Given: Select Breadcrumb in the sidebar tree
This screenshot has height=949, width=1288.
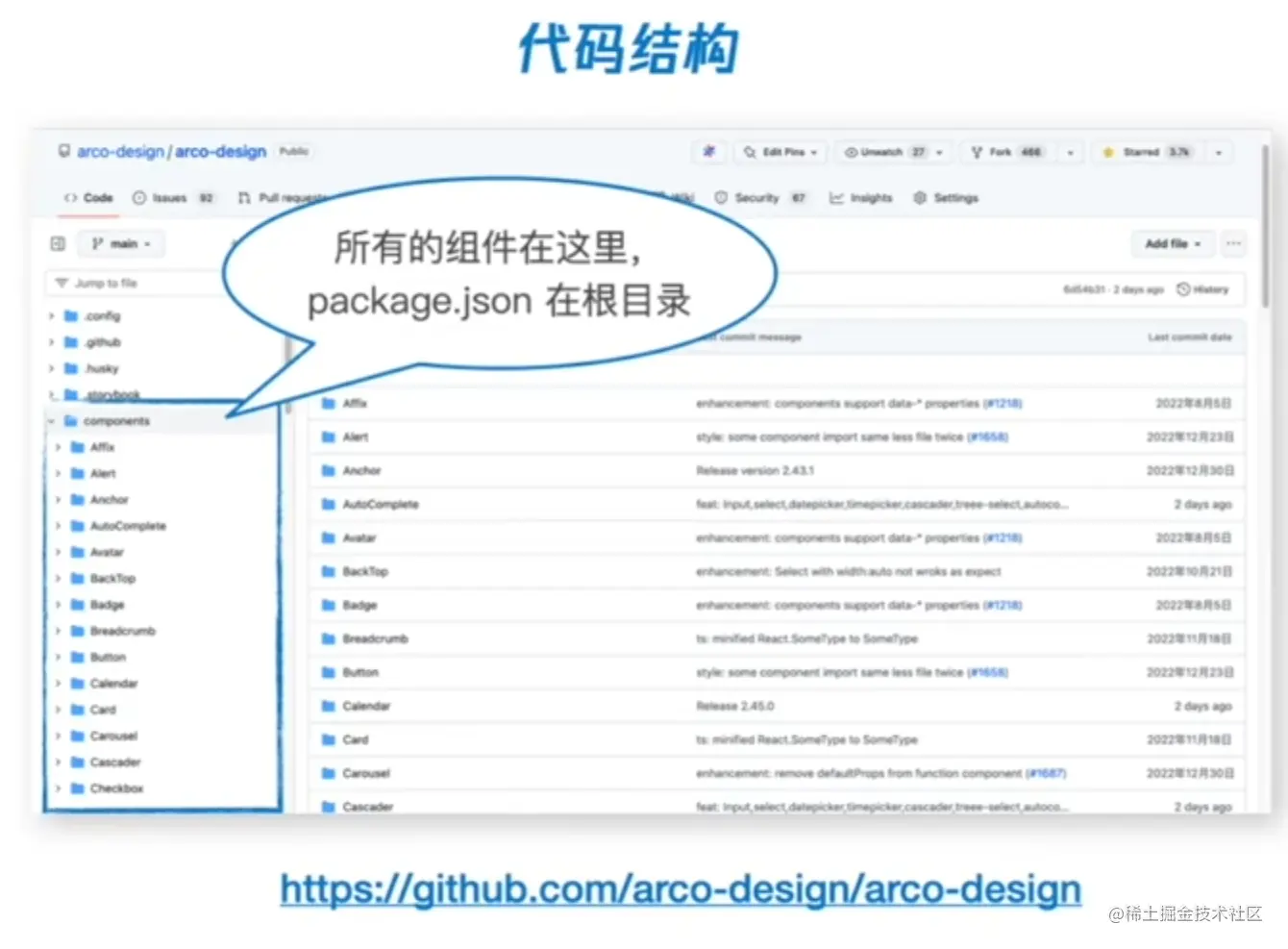Looking at the screenshot, I should click(x=122, y=632).
